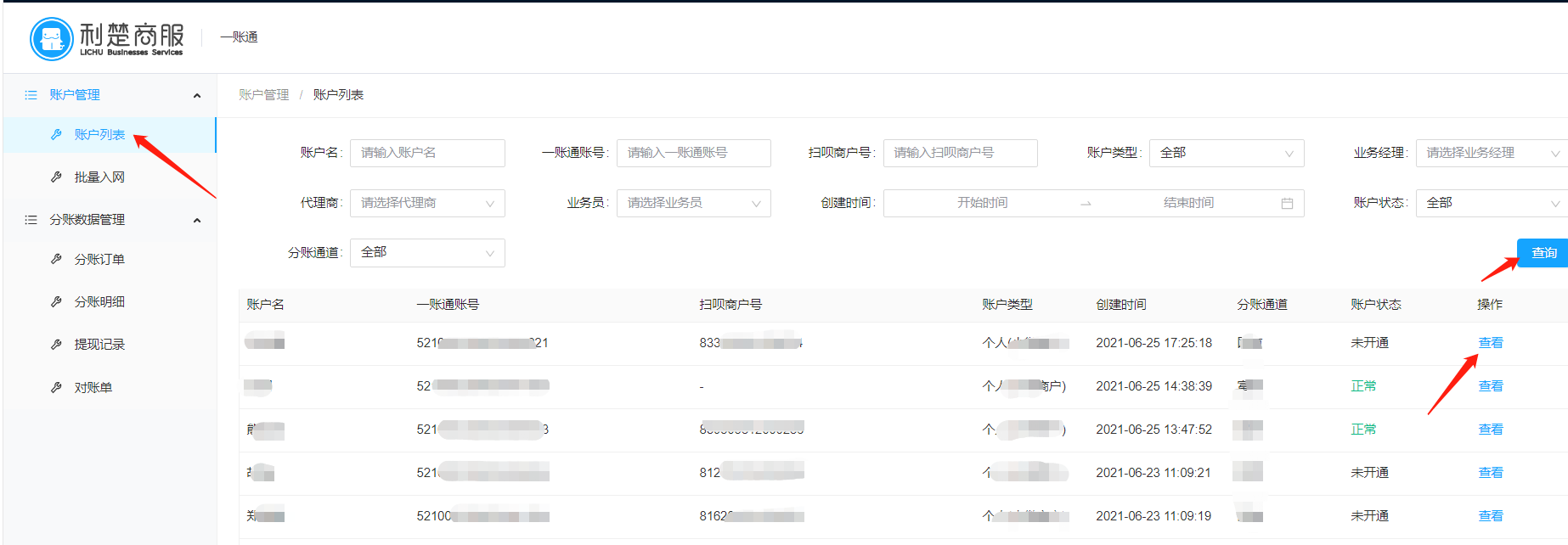The width and height of the screenshot is (1568, 545).
Task: Click the 账户状态 column header
Action: [x=1376, y=305]
